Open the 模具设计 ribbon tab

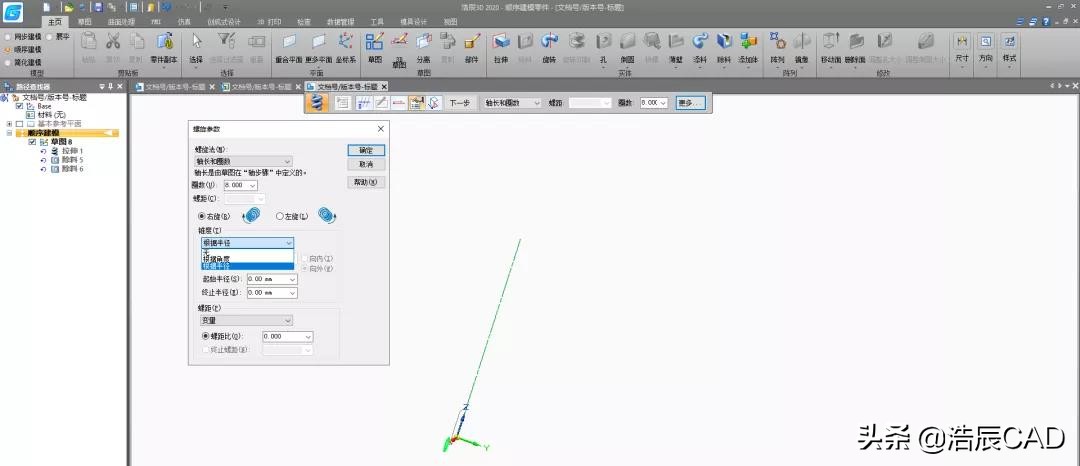[414, 21]
